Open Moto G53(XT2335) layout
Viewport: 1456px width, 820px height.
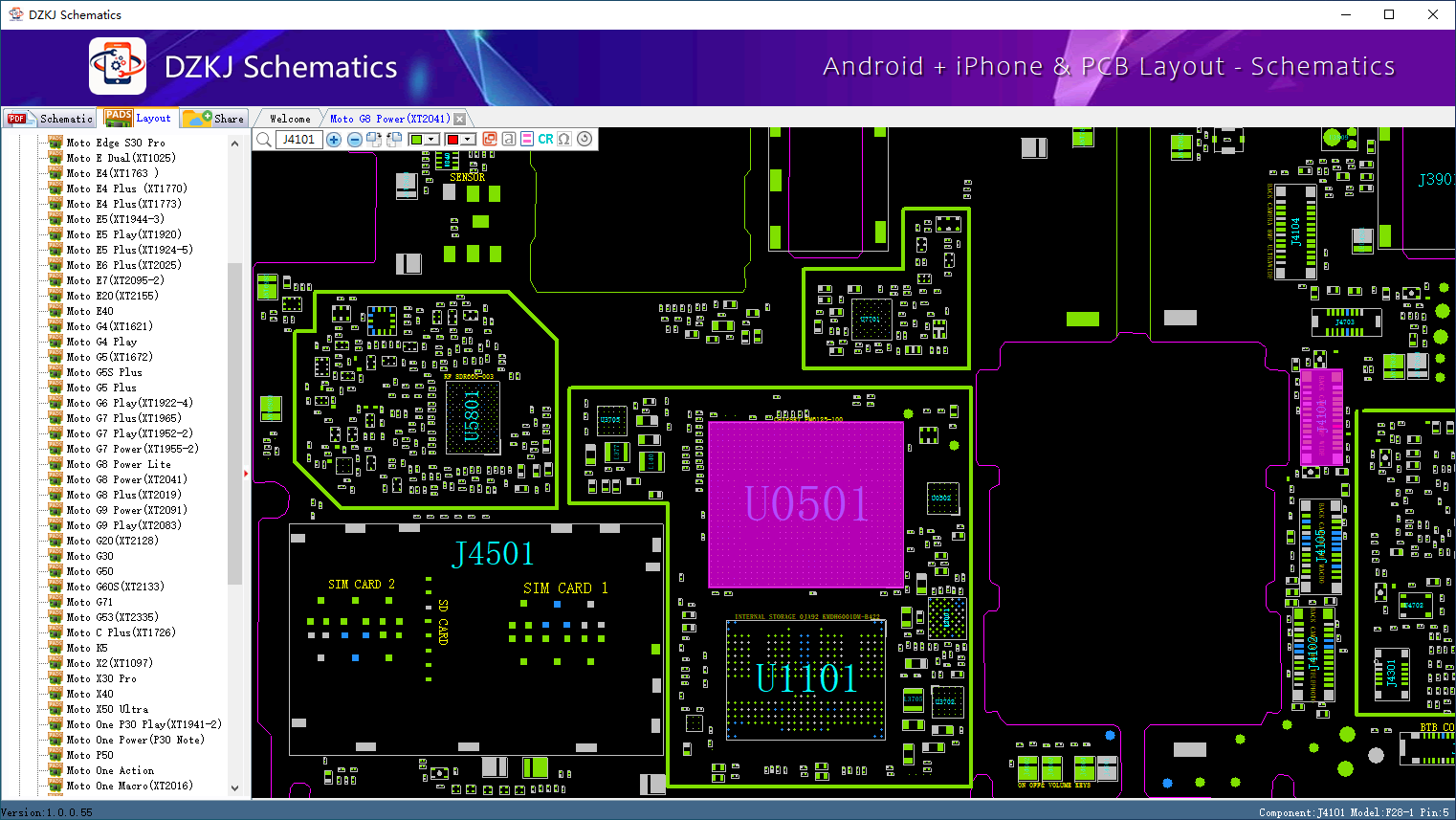112,617
